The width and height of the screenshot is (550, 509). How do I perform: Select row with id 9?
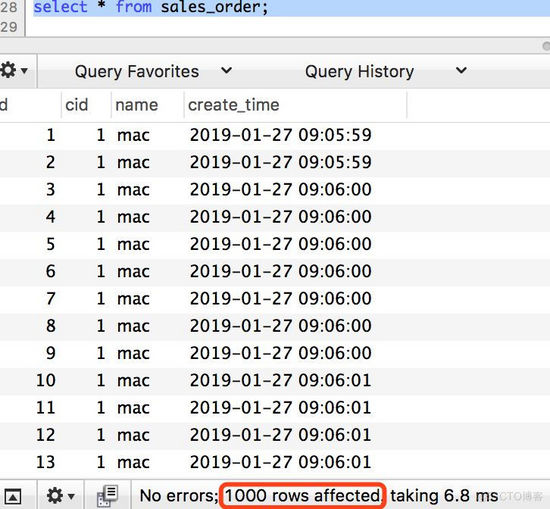point(275,353)
